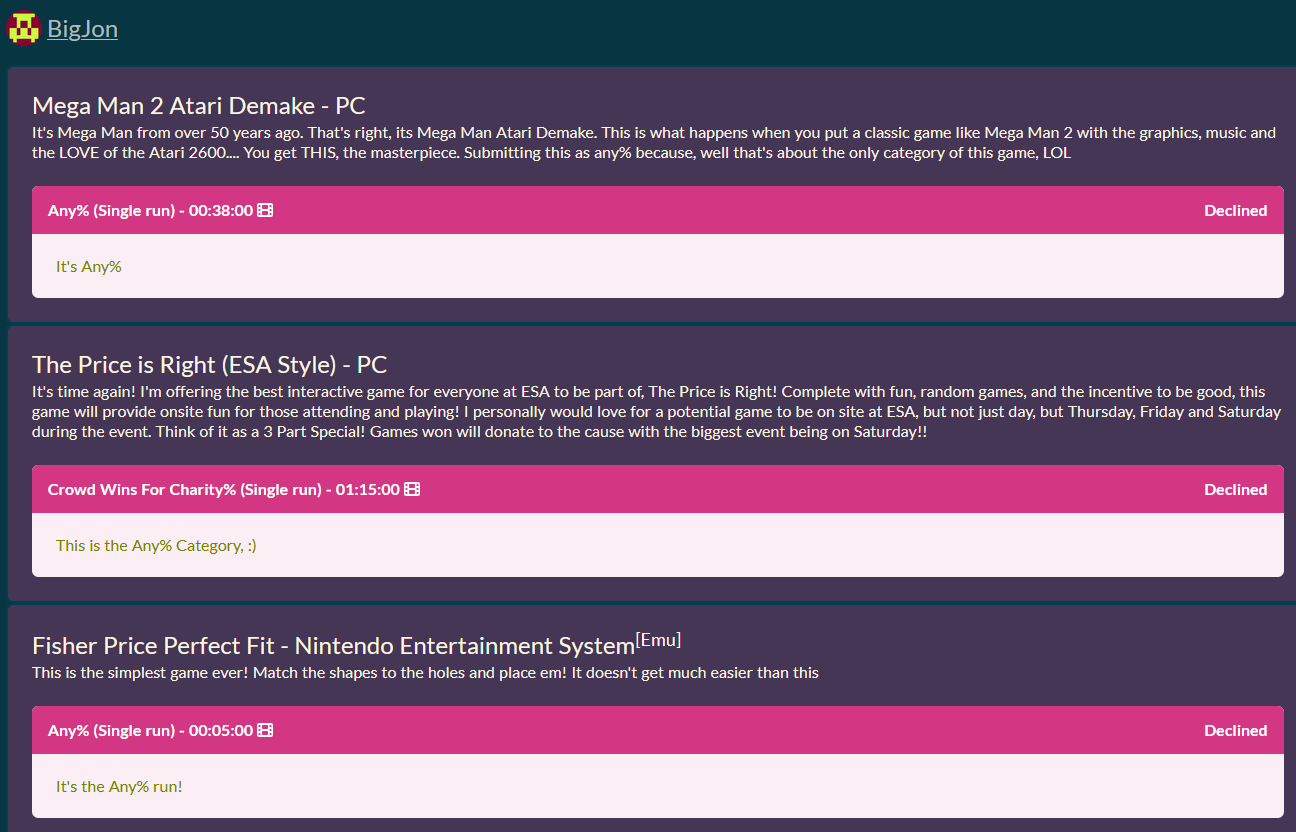Click the Any% (Single run) - 00:38:00 header
Viewport: 1296px width, 832px height.
click(658, 210)
